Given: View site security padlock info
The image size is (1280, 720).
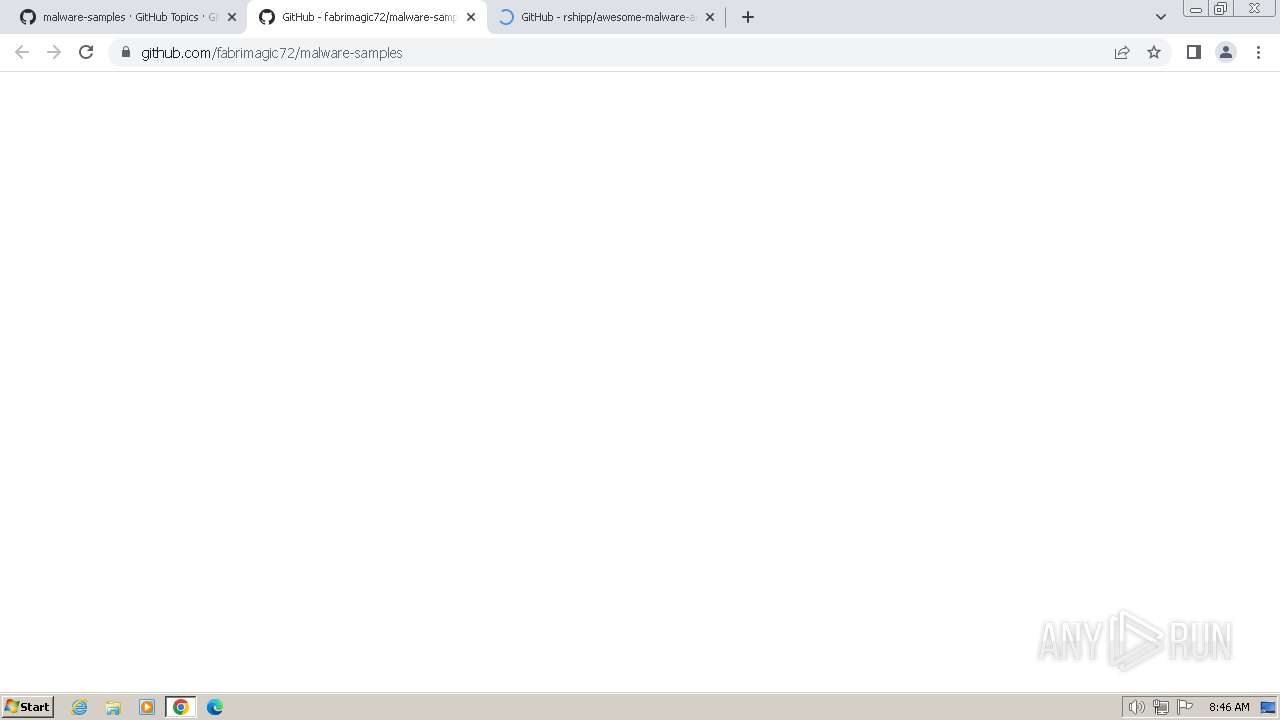Looking at the screenshot, I should (x=126, y=52).
